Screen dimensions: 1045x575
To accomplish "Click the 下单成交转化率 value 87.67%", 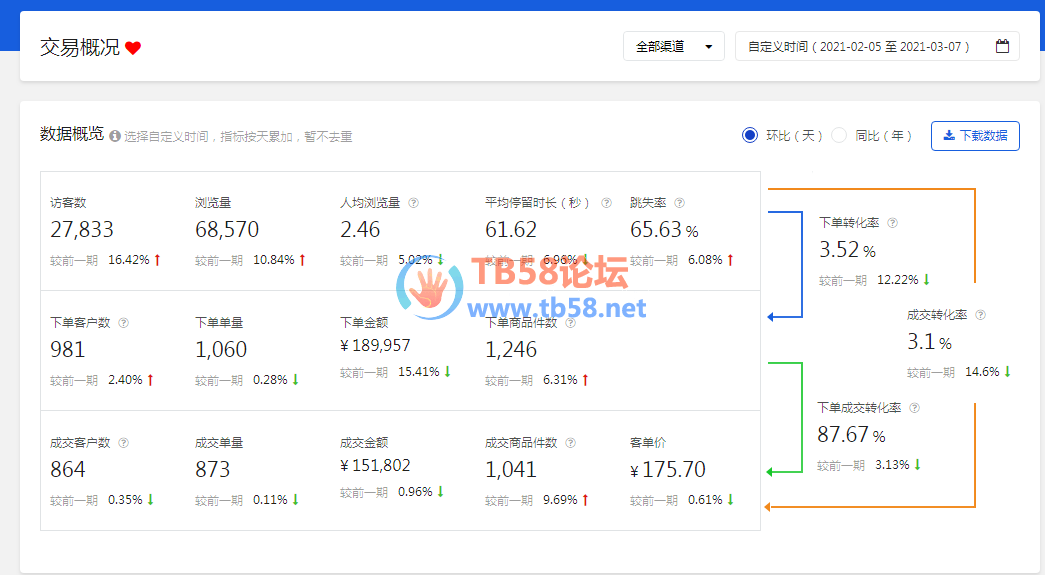I will (851, 435).
